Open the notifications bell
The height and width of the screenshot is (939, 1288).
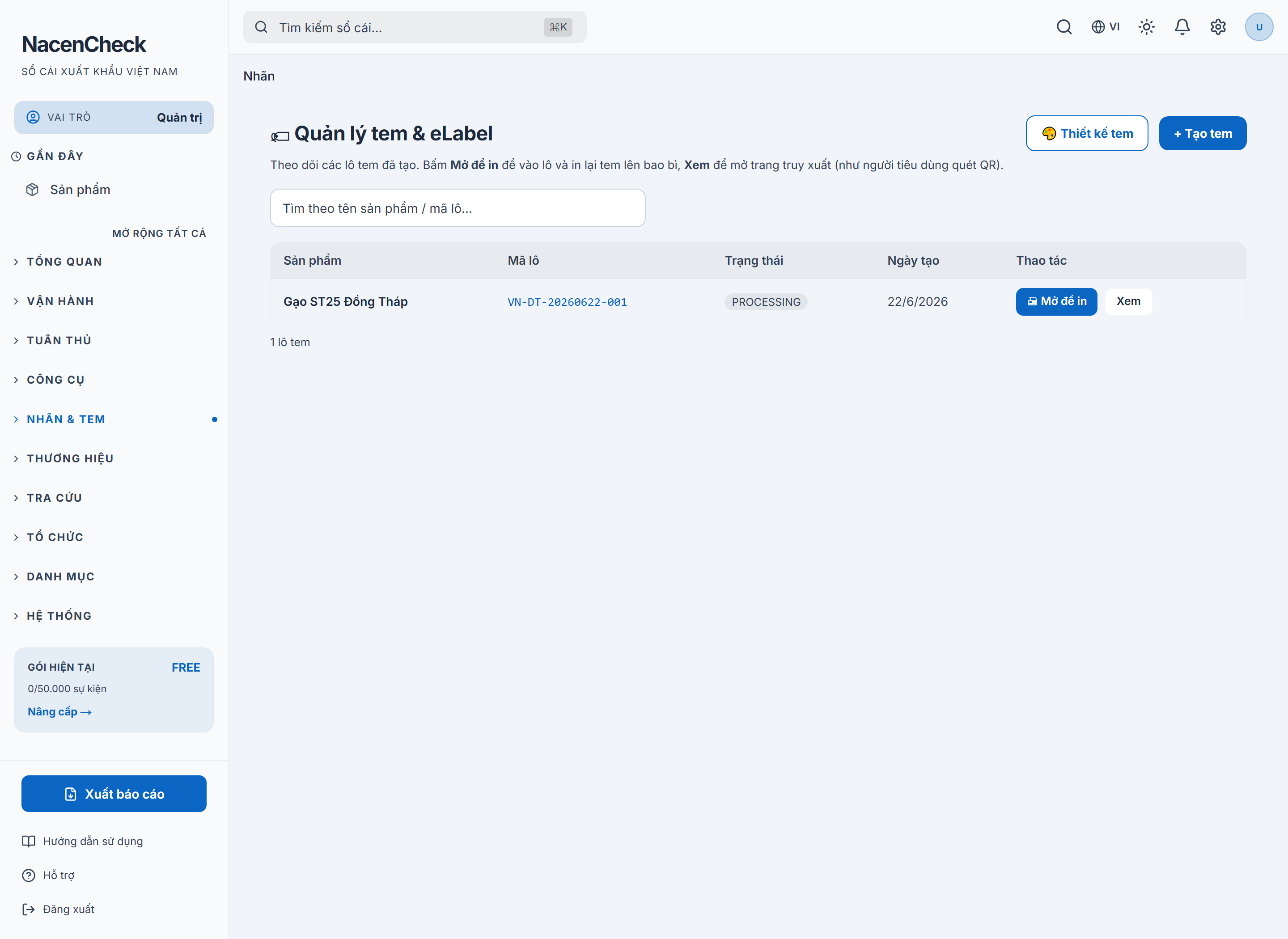1182,27
